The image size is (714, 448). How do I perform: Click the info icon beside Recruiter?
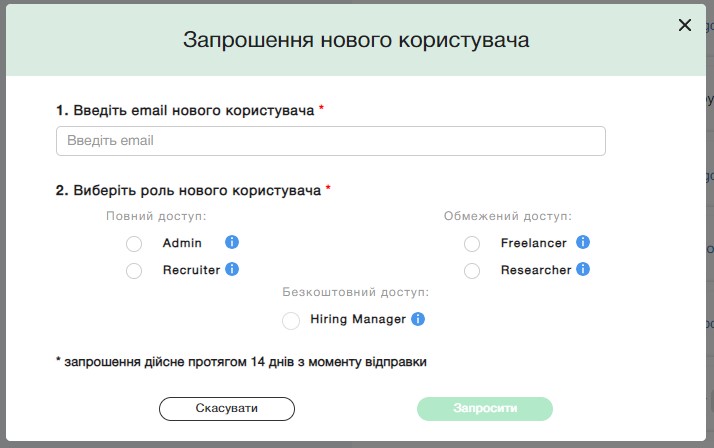pyautogui.click(x=232, y=269)
